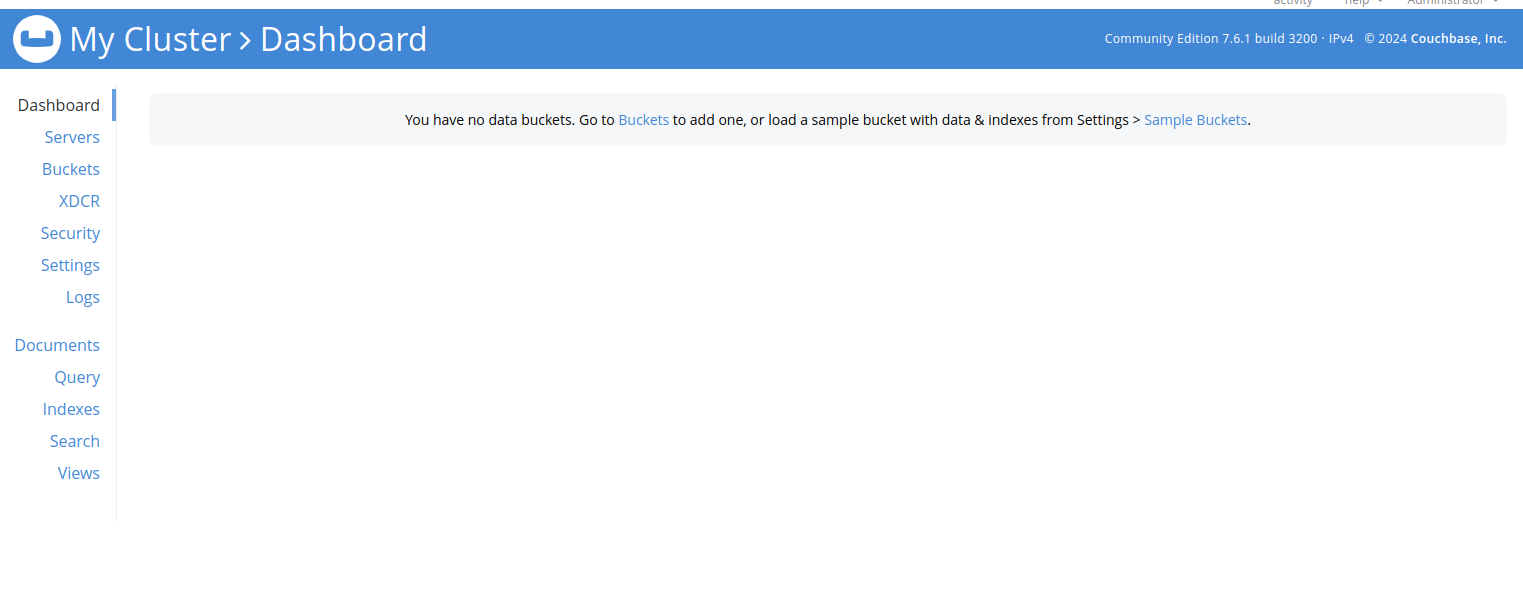Open the XDCR section
This screenshot has height=591, width=1523.
click(x=79, y=201)
